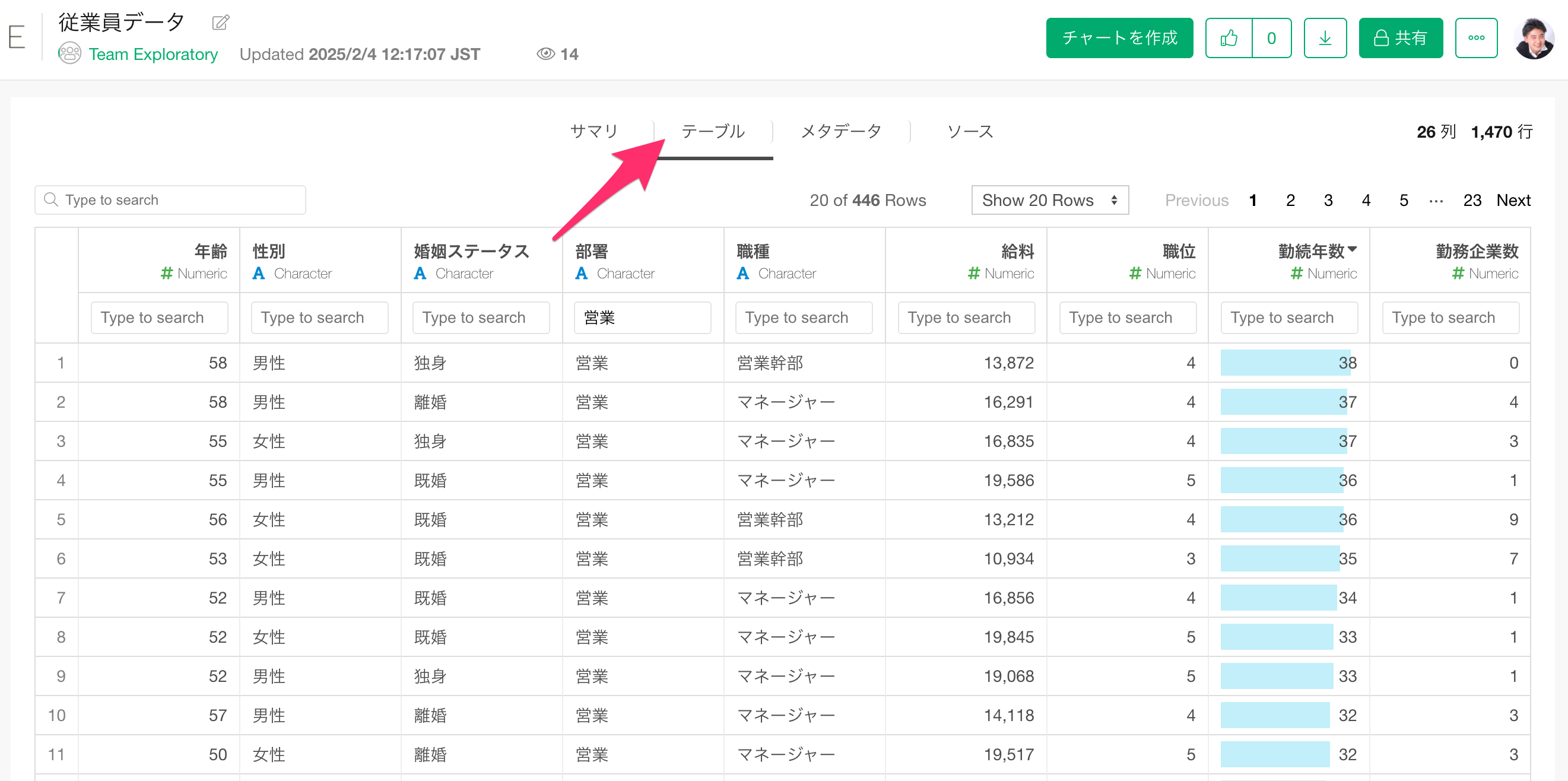Click the Exploratory E logo icon
This screenshot has width=1568, height=781.
point(17,38)
